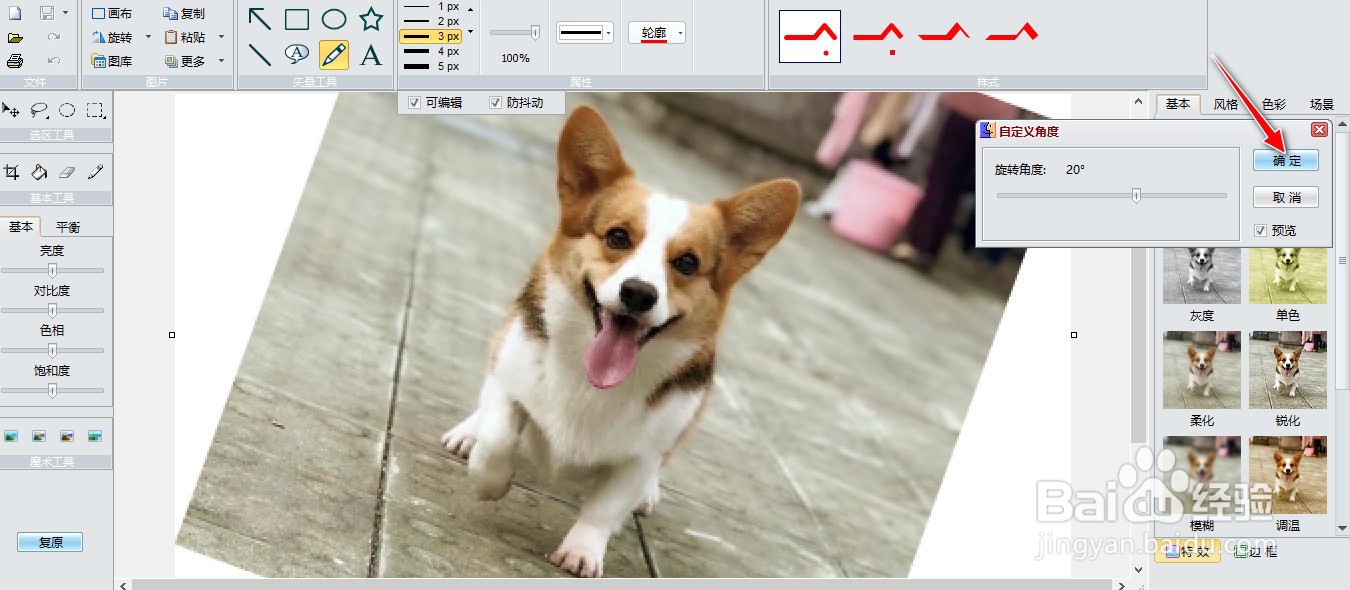
Task: Select the crop tool
Action: (12, 172)
